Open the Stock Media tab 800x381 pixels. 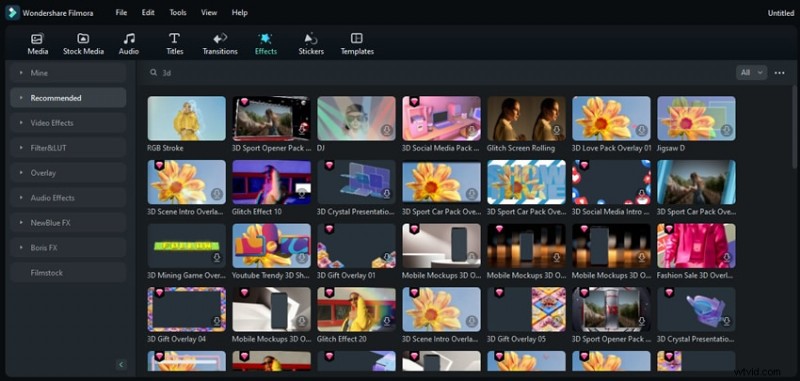(83, 44)
